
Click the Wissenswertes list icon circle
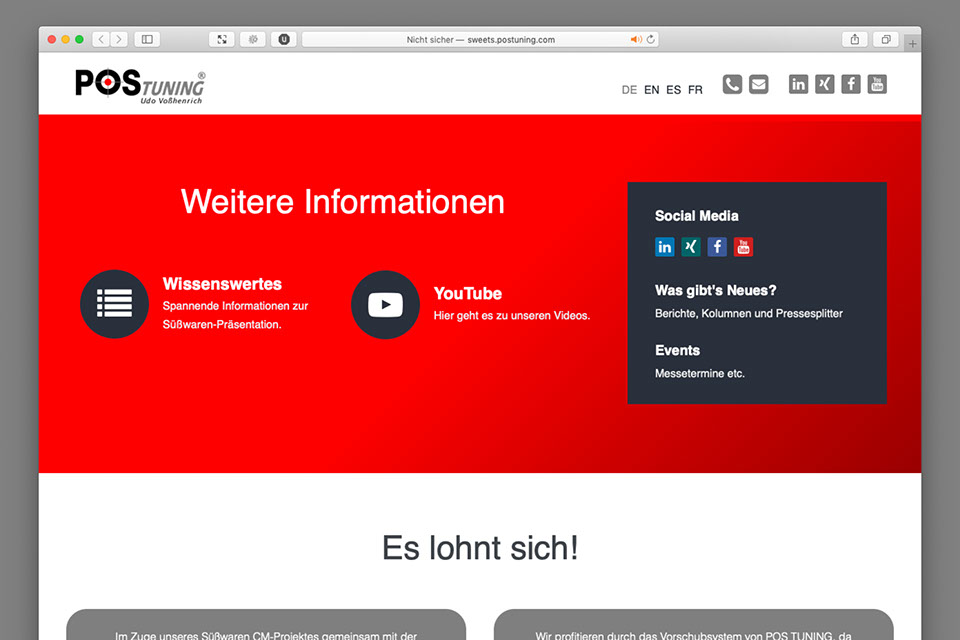pos(114,304)
